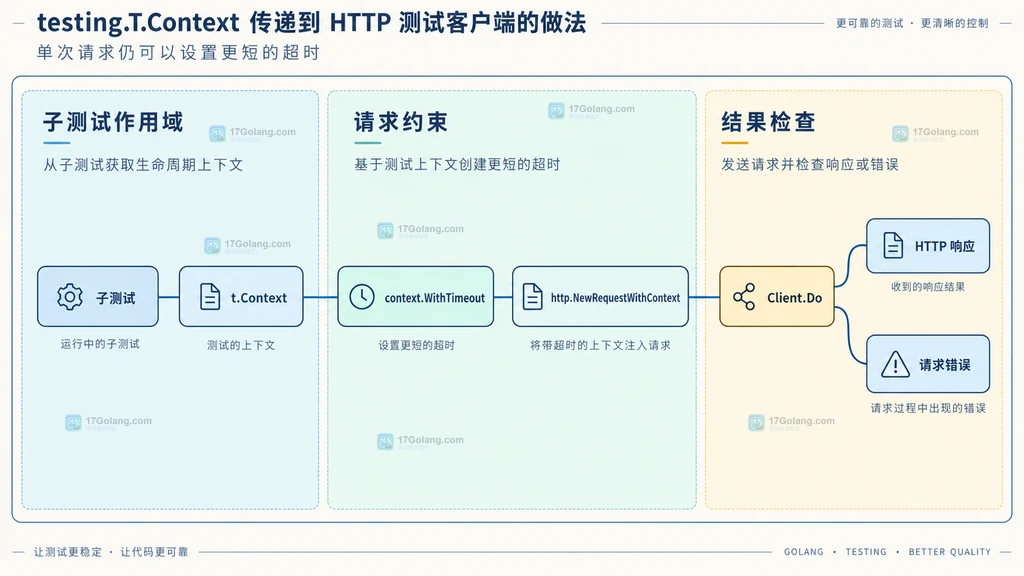1024x576 pixels.
Task: Select the t.Context node label
Action: click(x=259, y=298)
